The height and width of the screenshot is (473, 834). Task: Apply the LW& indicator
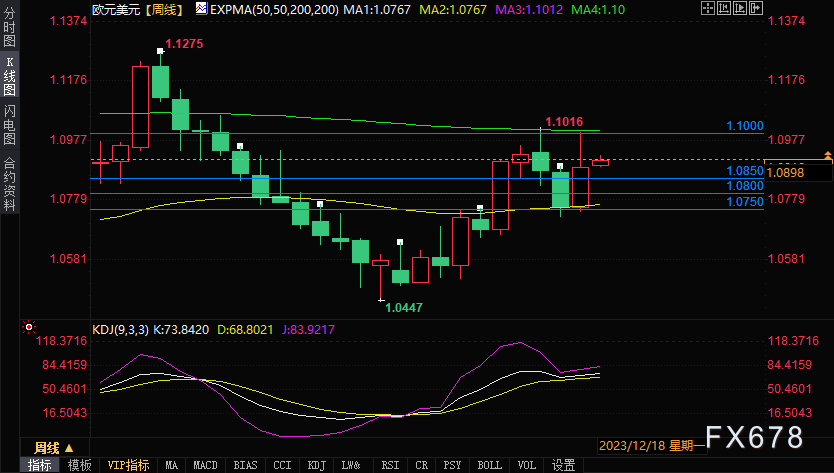click(x=351, y=465)
